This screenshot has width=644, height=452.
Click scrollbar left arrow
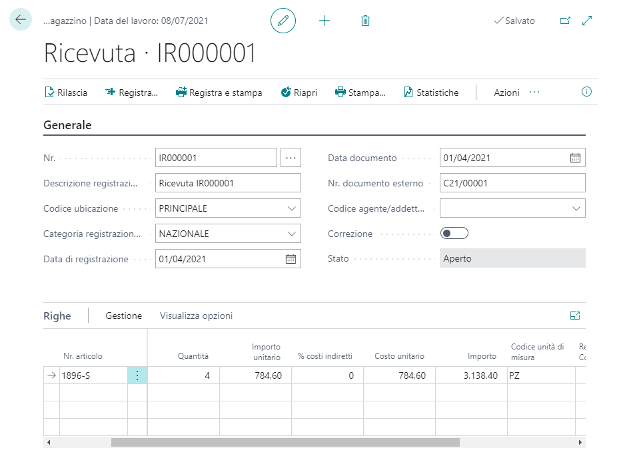coord(48,442)
